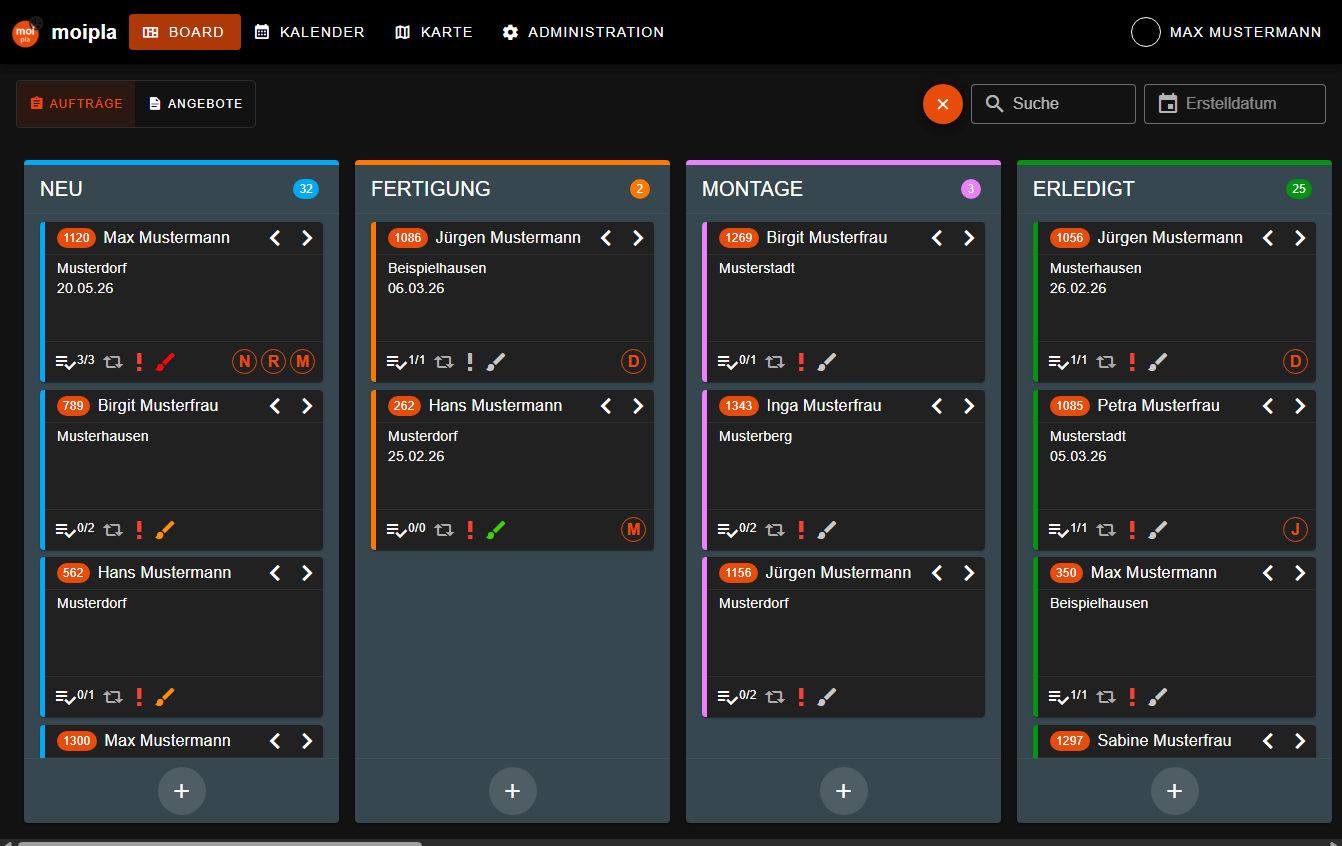
Task: Click the brush icon on card 1086
Action: coord(496,362)
